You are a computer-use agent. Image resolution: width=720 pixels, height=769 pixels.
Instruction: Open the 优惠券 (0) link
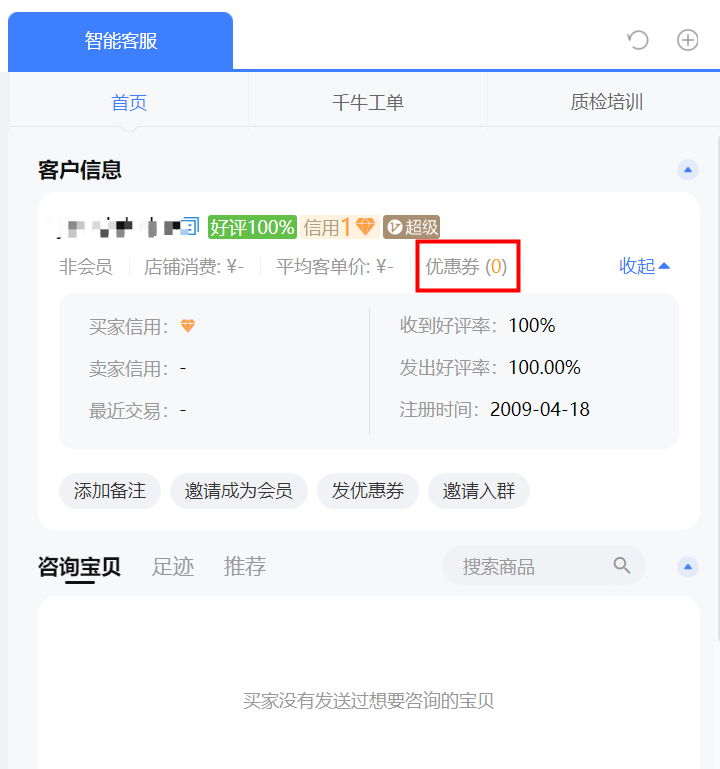tap(466, 267)
